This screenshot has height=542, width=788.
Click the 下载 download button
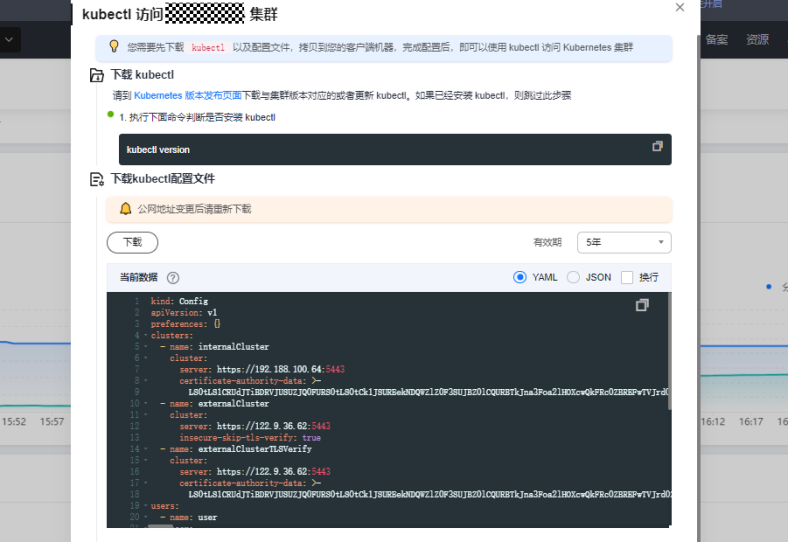133,242
